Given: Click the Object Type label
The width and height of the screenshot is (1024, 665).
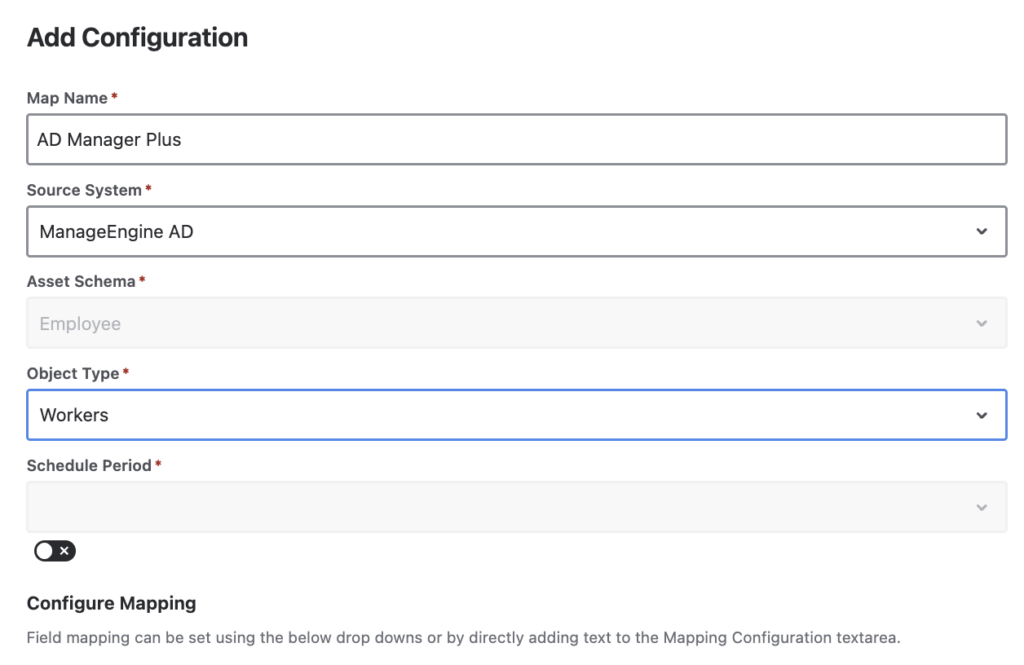Looking at the screenshot, I should click(73, 373).
